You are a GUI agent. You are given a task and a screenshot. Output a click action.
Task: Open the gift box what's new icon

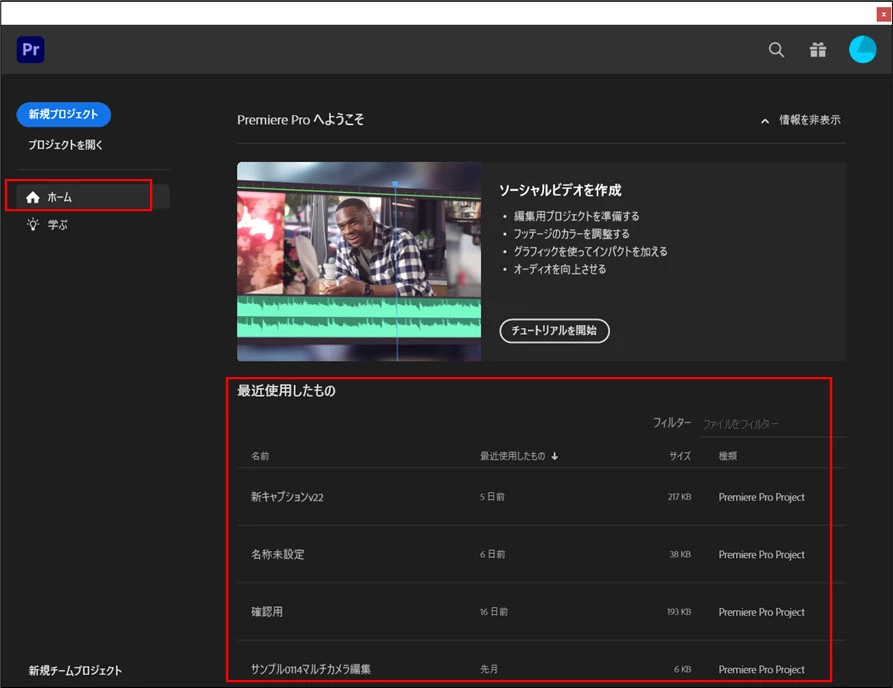(818, 50)
